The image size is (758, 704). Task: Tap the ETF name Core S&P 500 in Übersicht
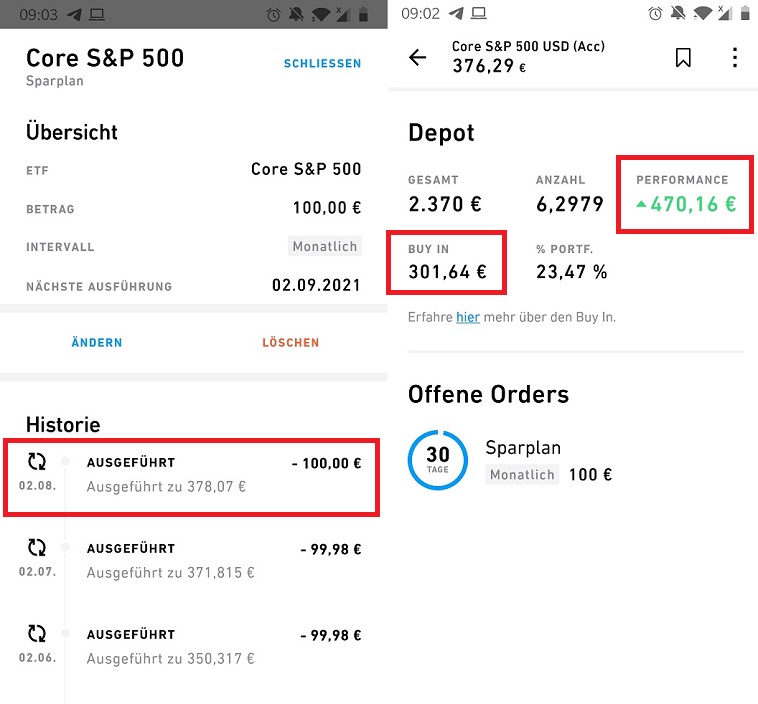click(x=306, y=169)
